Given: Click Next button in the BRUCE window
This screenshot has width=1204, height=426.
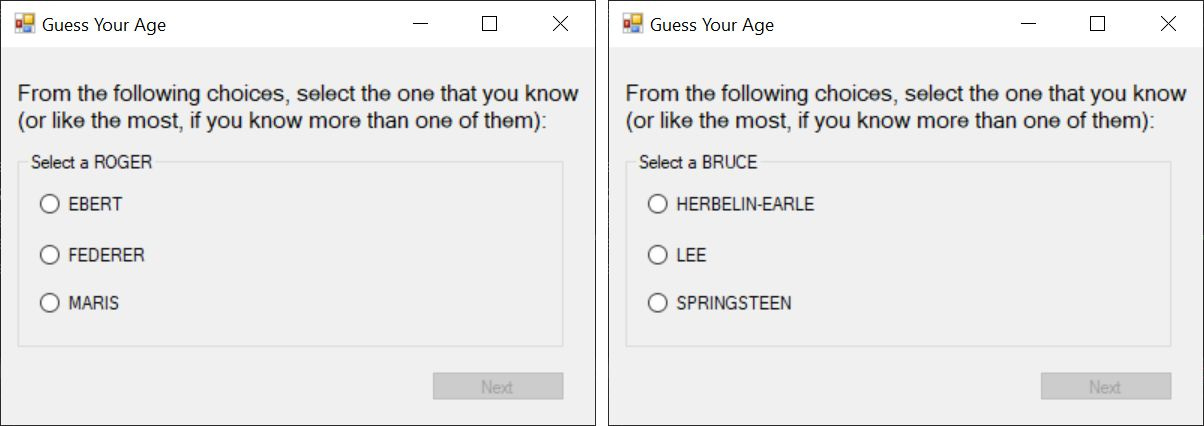Looking at the screenshot, I should pos(1106,386).
